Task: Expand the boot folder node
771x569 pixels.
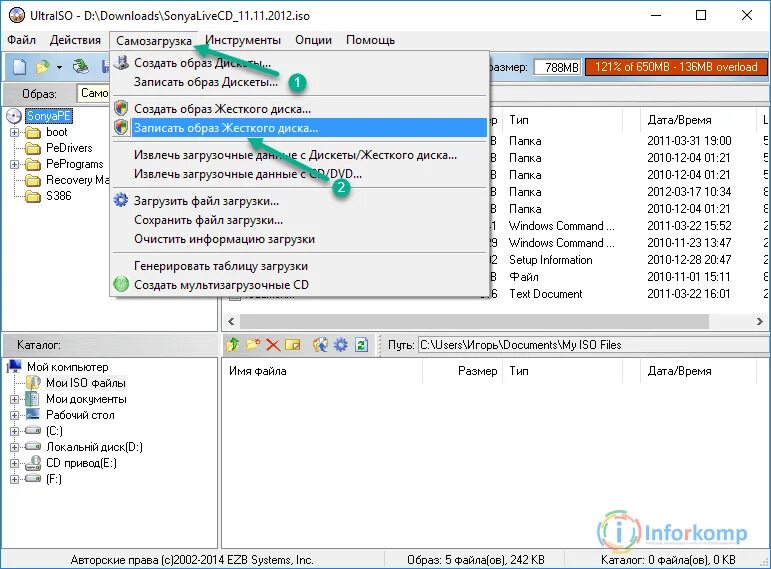Action: point(14,132)
